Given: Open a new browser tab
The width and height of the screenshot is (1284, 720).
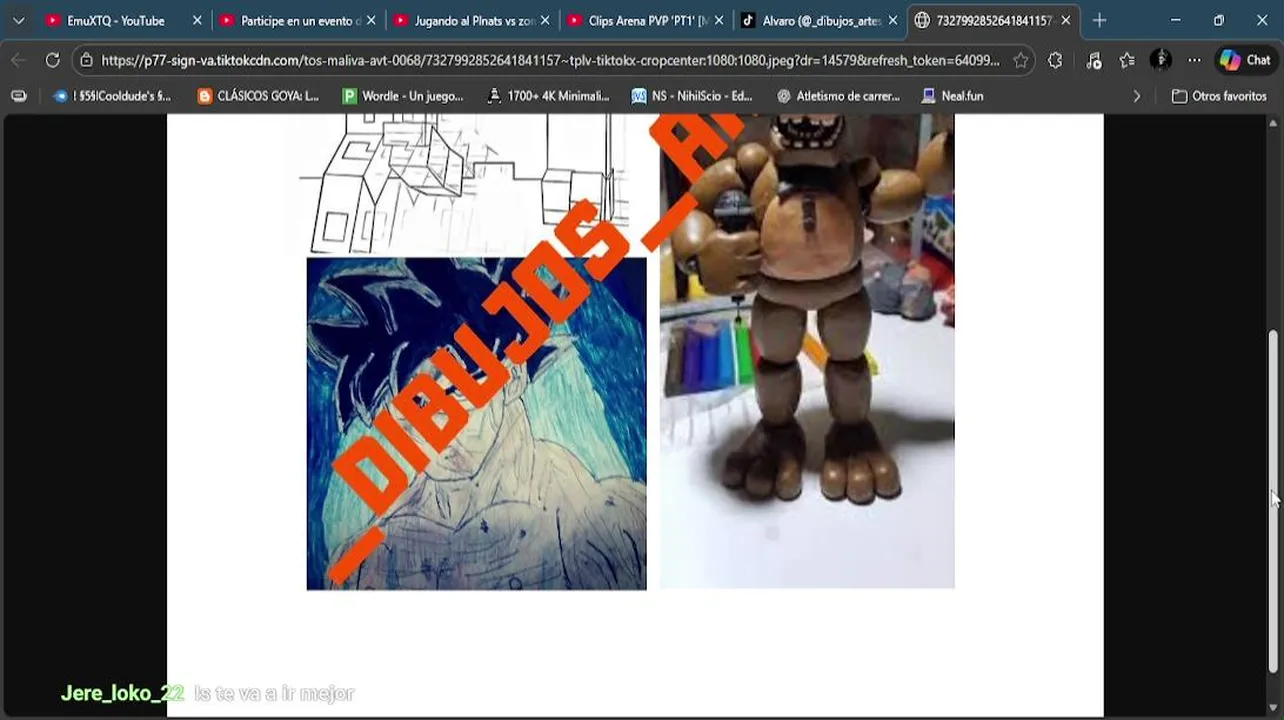Looking at the screenshot, I should pyautogui.click(x=1100, y=20).
